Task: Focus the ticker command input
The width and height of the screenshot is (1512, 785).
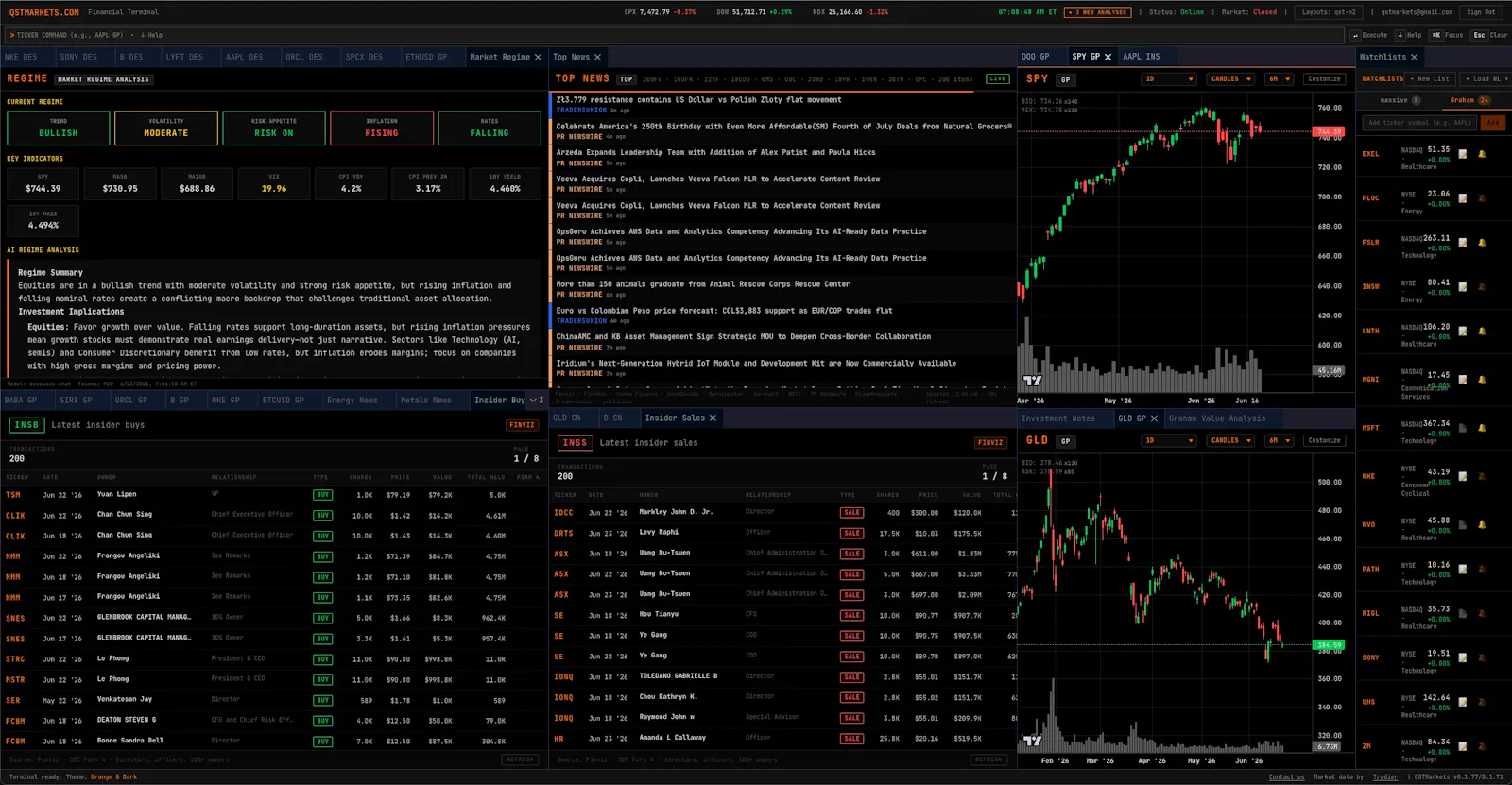Action: (675, 35)
